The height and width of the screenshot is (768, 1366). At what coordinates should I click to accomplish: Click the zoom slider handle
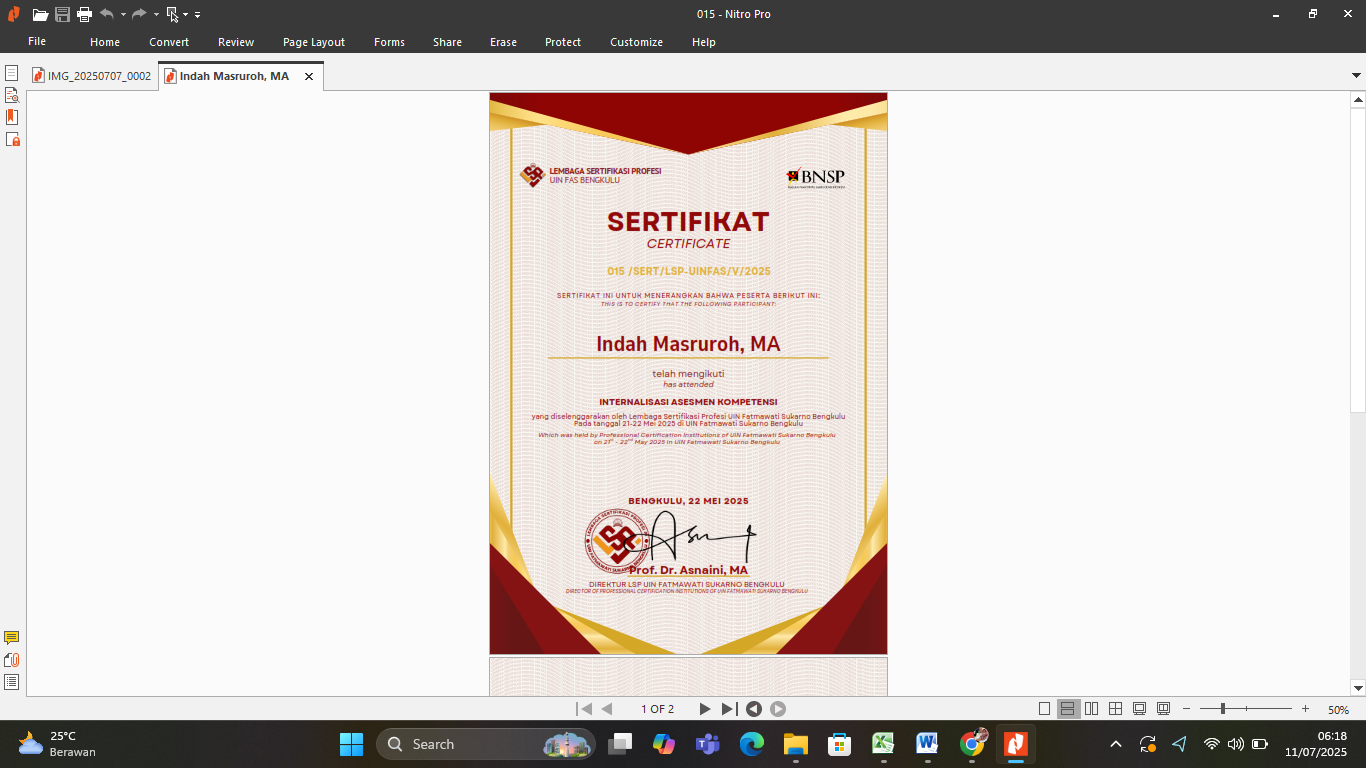point(1223,709)
